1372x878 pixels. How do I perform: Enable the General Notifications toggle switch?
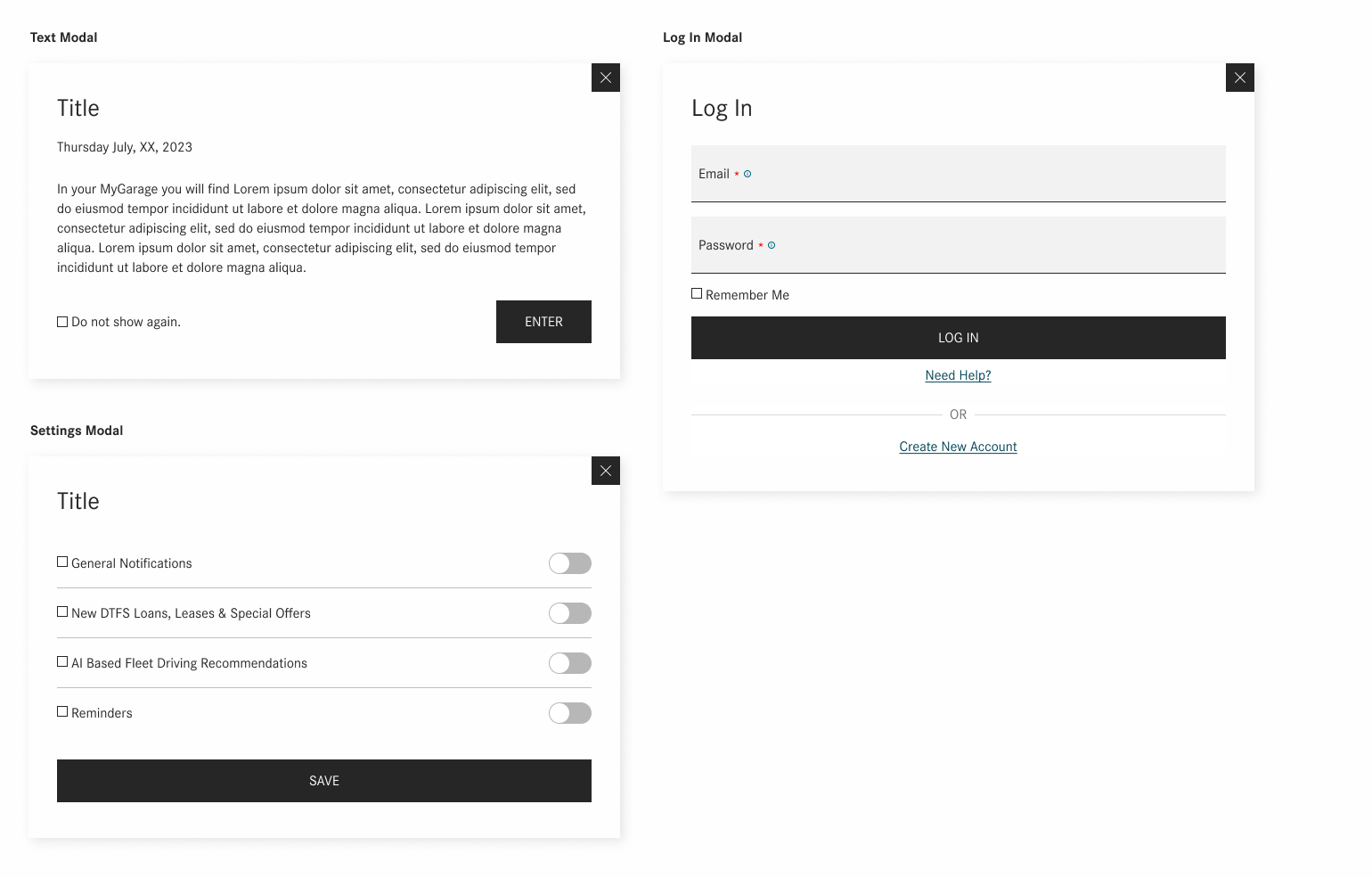(570, 563)
